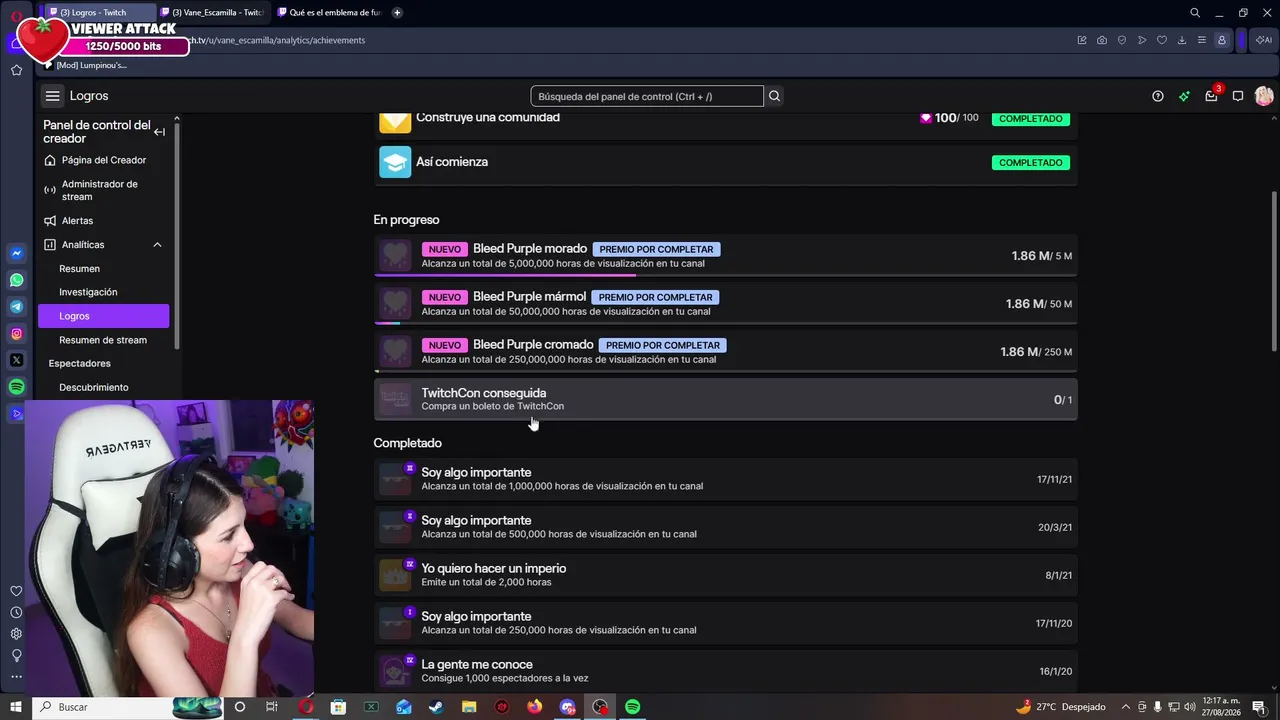
Task: Open Resumen de stream sidebar item
Action: 103,340
